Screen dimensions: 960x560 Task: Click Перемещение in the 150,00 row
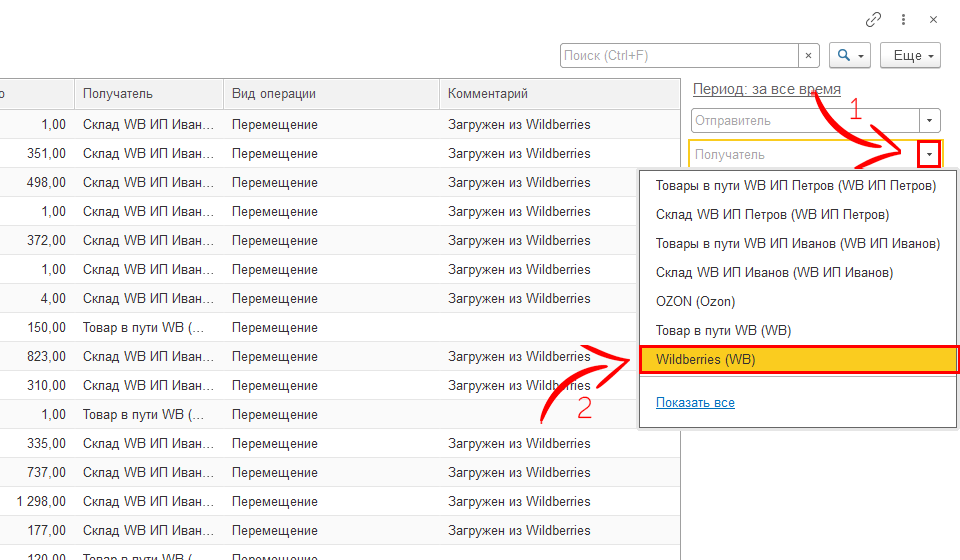click(274, 327)
